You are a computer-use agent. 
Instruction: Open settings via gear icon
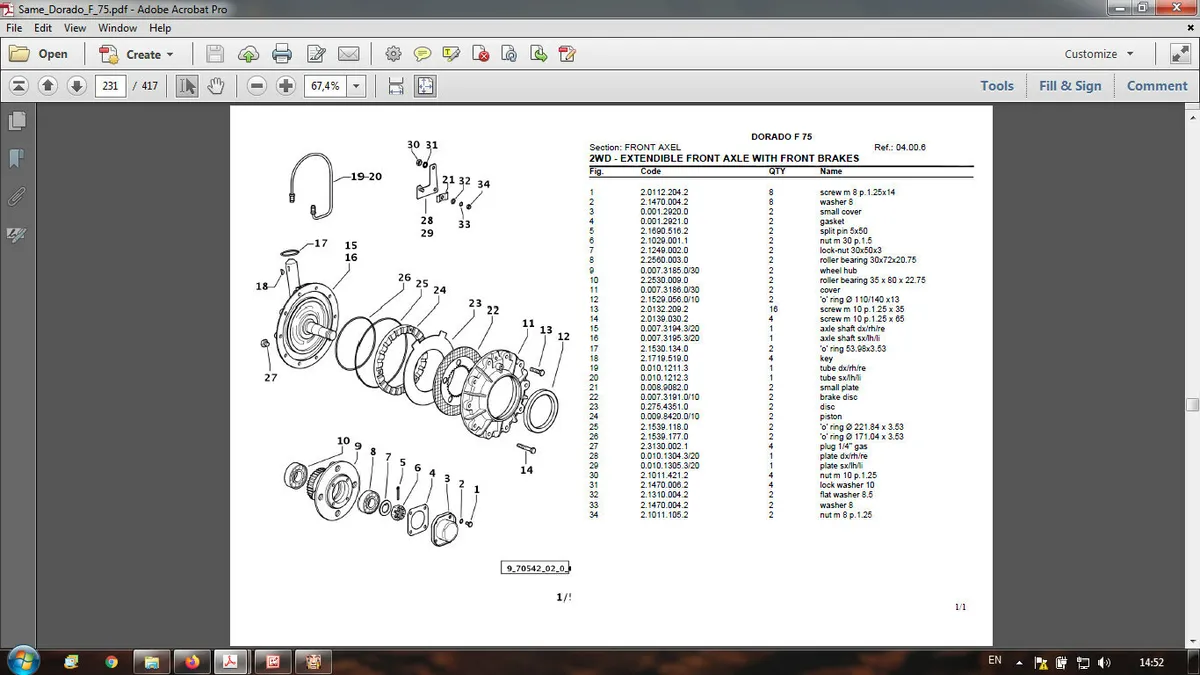[393, 54]
